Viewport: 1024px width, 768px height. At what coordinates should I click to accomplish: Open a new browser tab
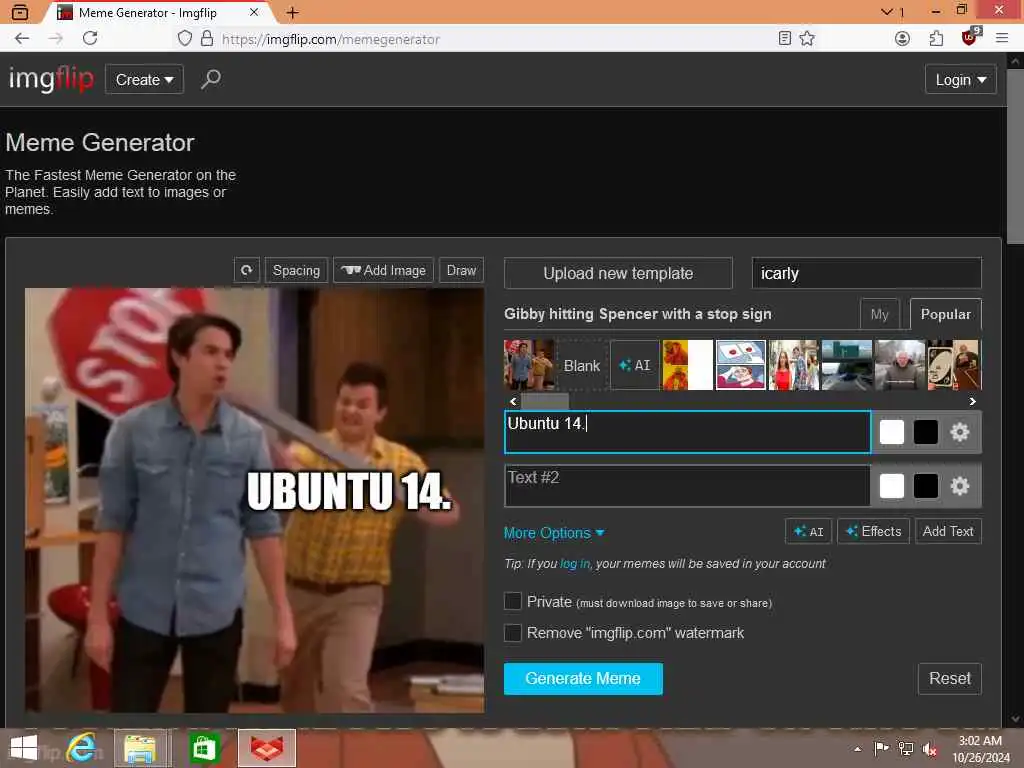click(x=293, y=12)
